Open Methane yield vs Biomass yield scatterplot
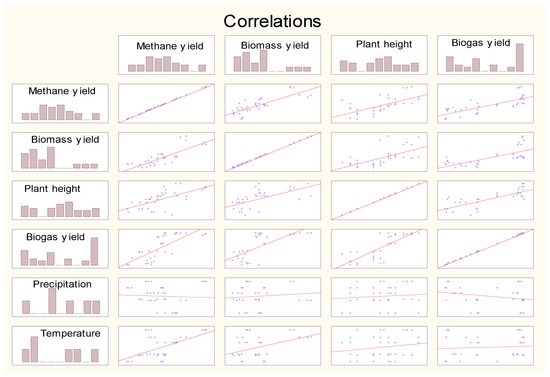 [x=273, y=103]
